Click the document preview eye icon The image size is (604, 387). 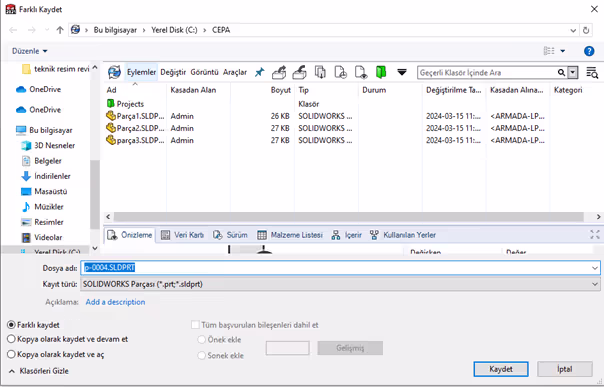click(361, 72)
